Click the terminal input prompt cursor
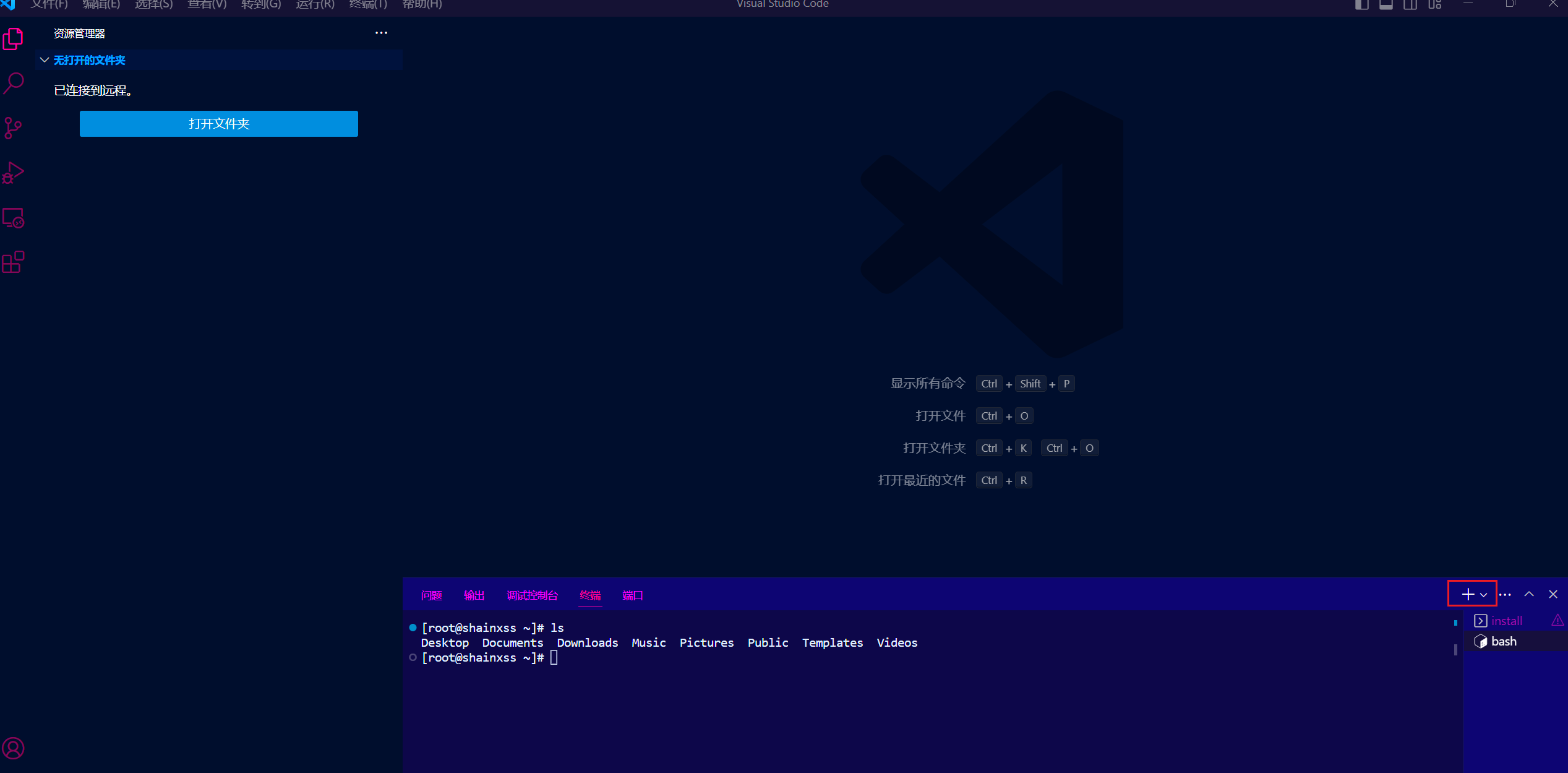Viewport: 1568px width, 773px height. (554, 657)
